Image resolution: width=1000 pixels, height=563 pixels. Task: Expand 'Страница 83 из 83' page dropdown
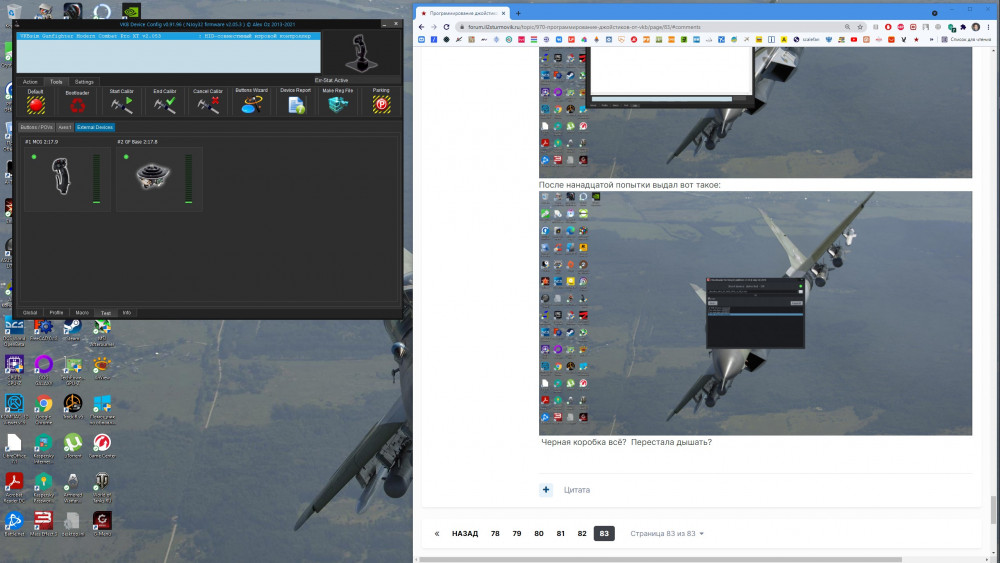pyautogui.click(x=667, y=534)
